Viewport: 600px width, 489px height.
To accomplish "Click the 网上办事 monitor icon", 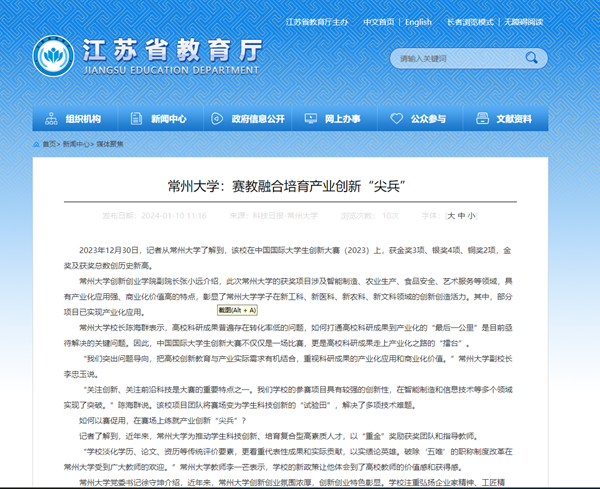I will 310,119.
